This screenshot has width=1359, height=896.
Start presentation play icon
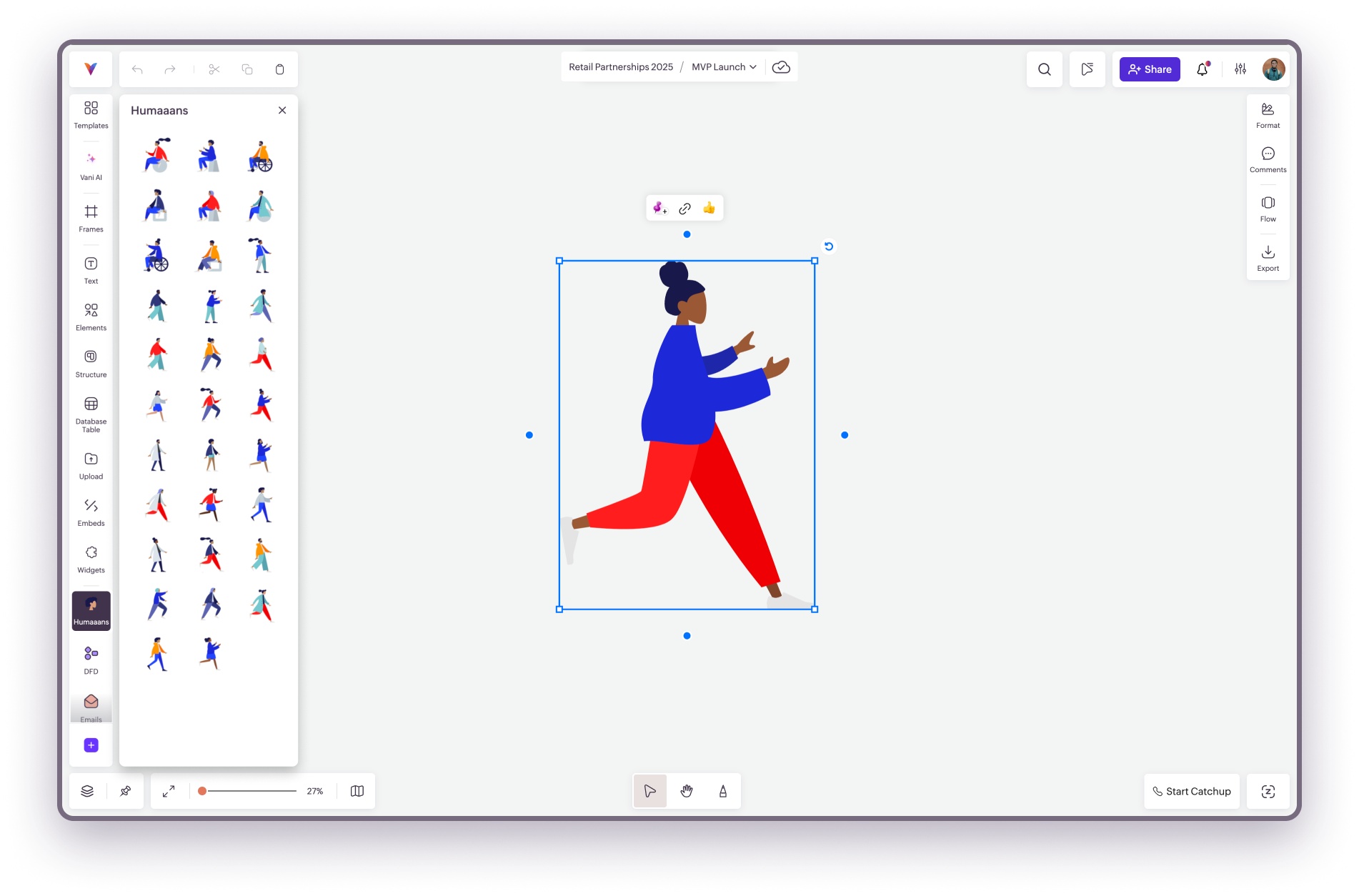pyautogui.click(x=1087, y=69)
